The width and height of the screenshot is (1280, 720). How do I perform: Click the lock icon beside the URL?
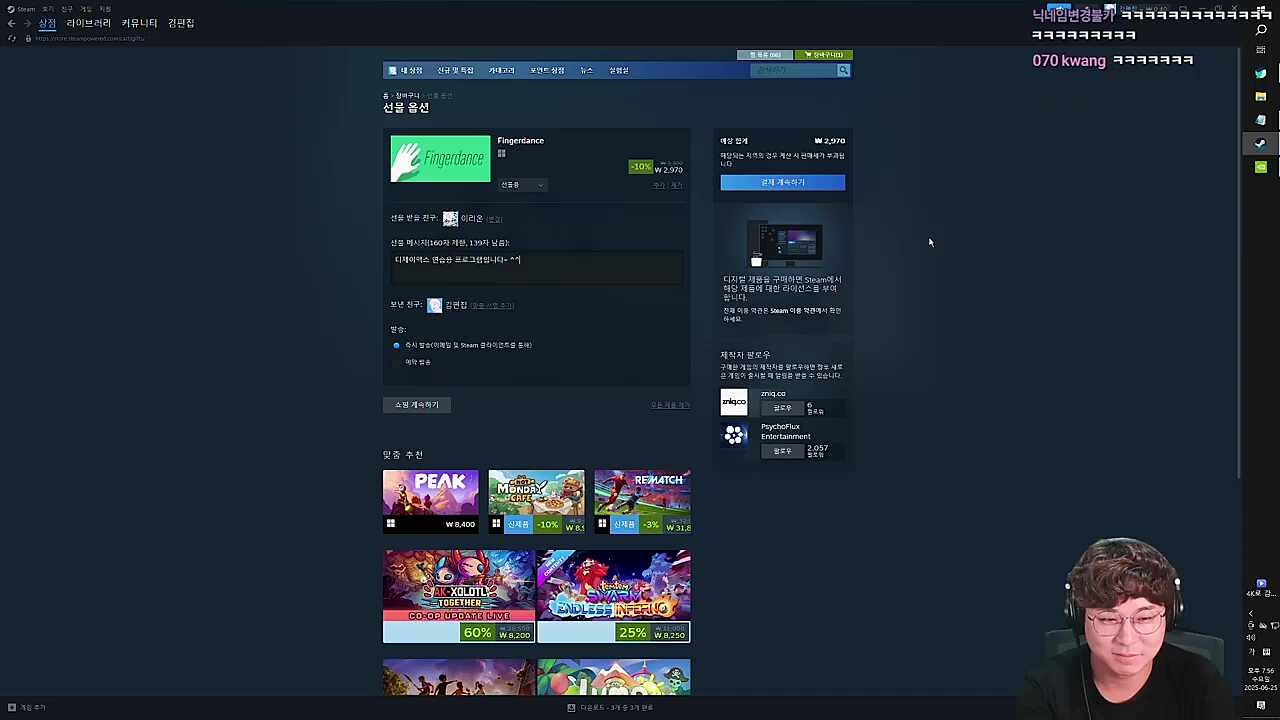pyautogui.click(x=28, y=38)
